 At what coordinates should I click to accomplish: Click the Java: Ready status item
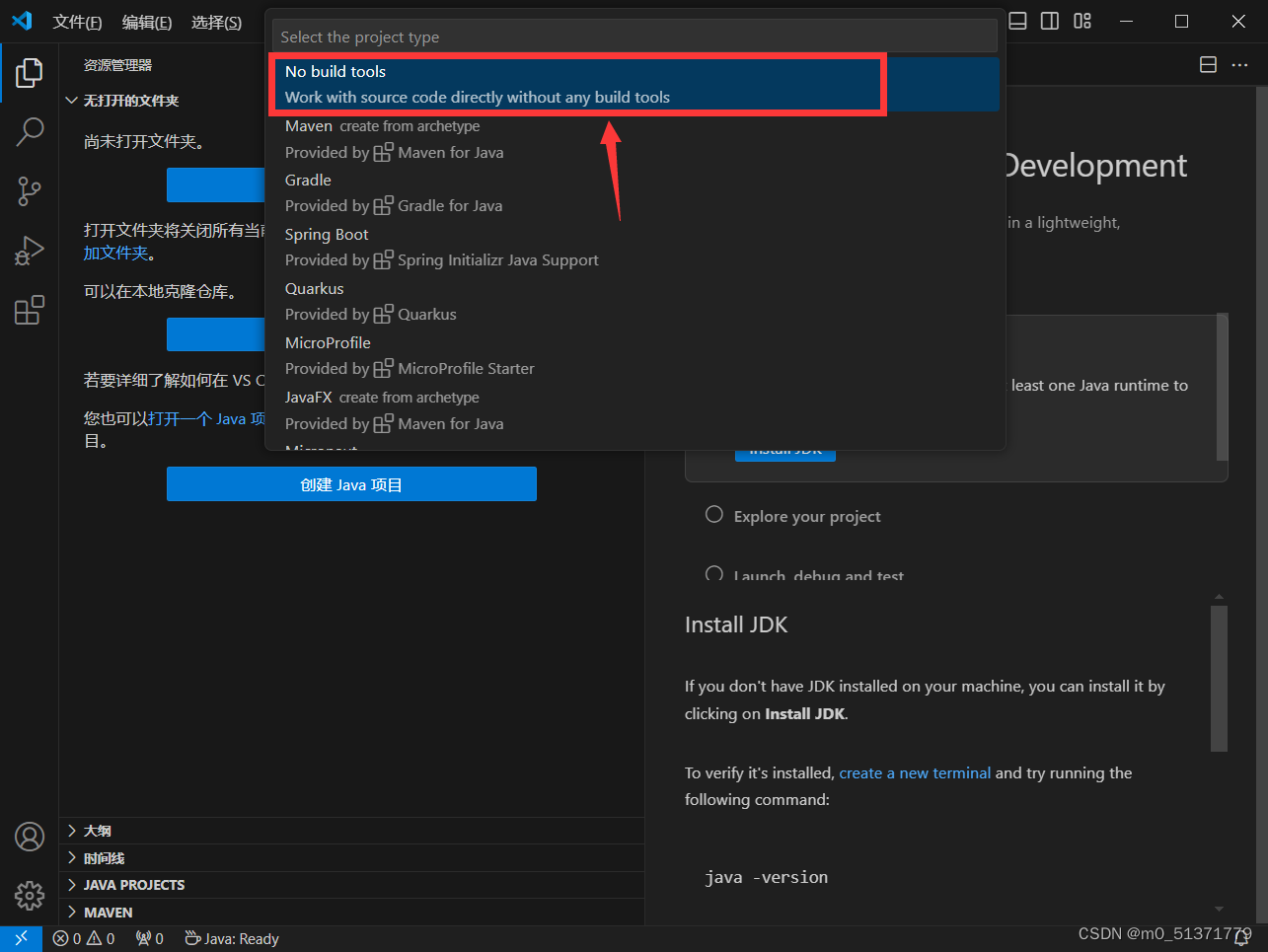232,939
